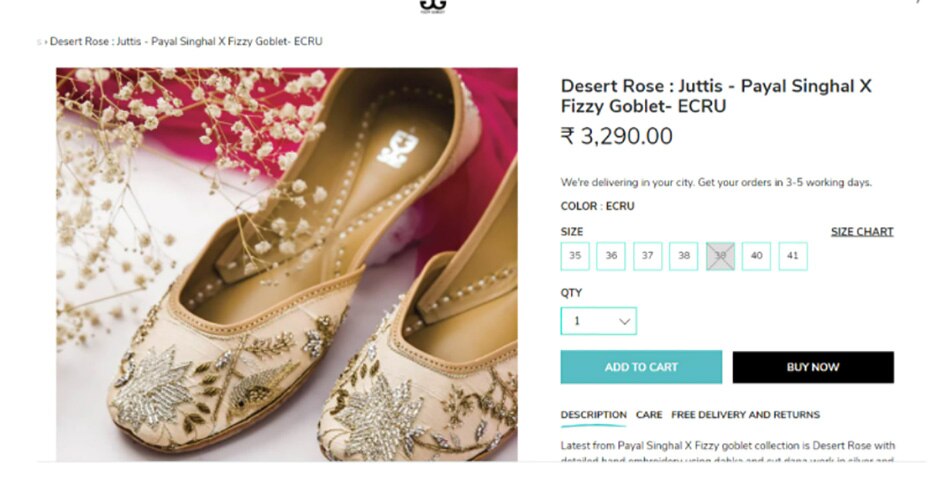
Task: Click the Fizzy Goblet logo at top
Action: (x=432, y=5)
